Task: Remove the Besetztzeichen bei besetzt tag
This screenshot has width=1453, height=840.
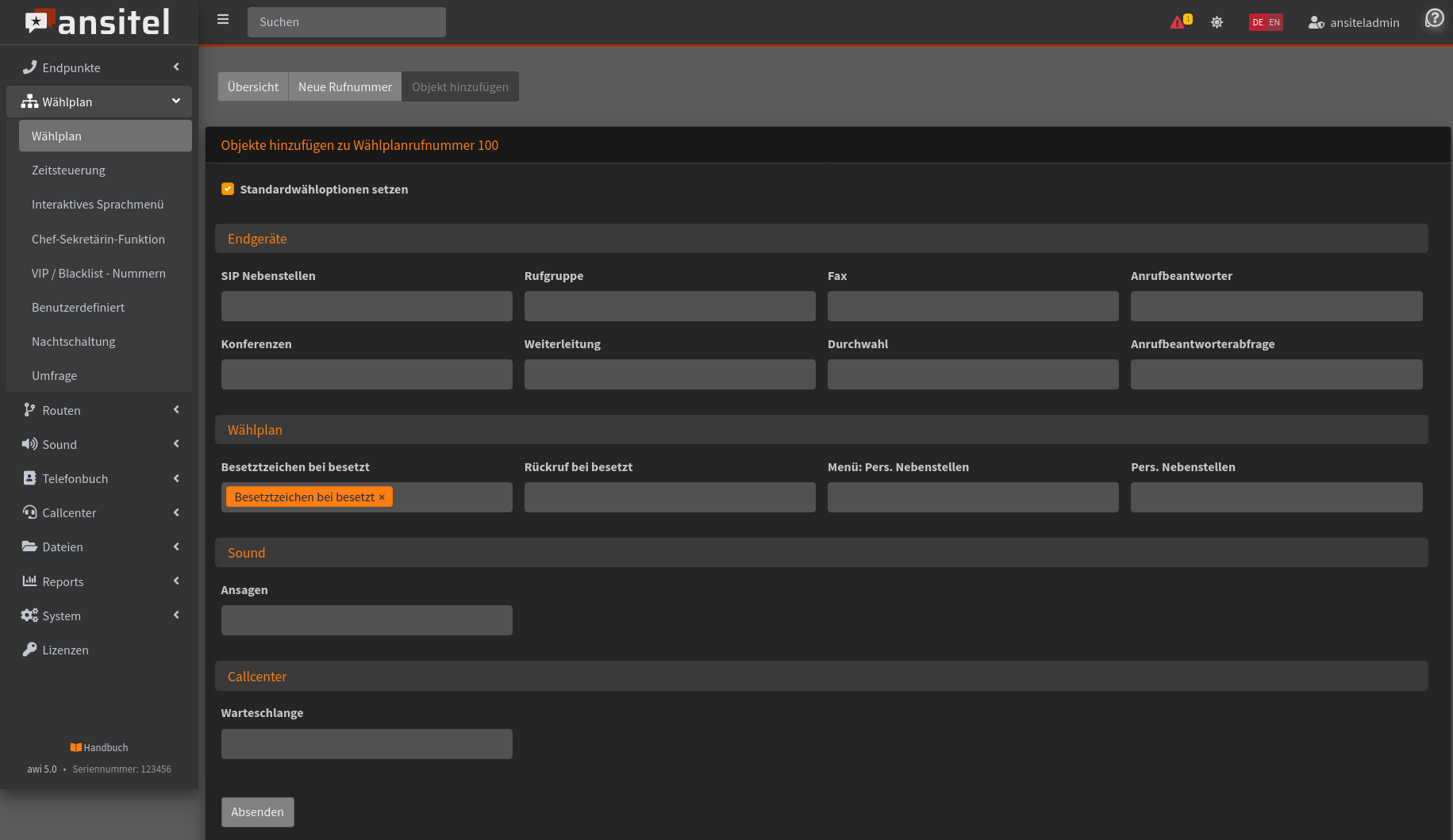Action: pyautogui.click(x=382, y=497)
